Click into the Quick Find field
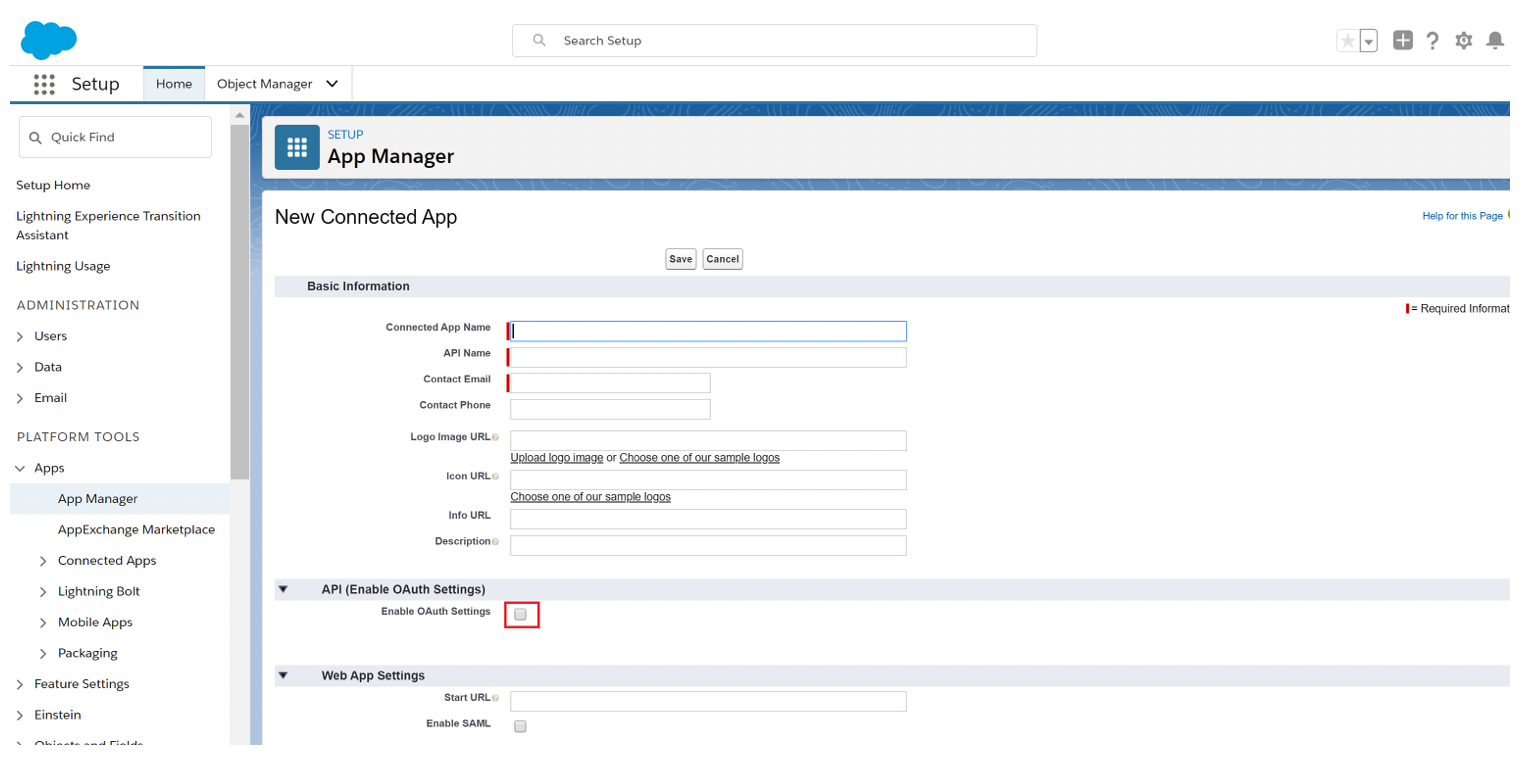This screenshot has width=1530, height=774. 115,137
